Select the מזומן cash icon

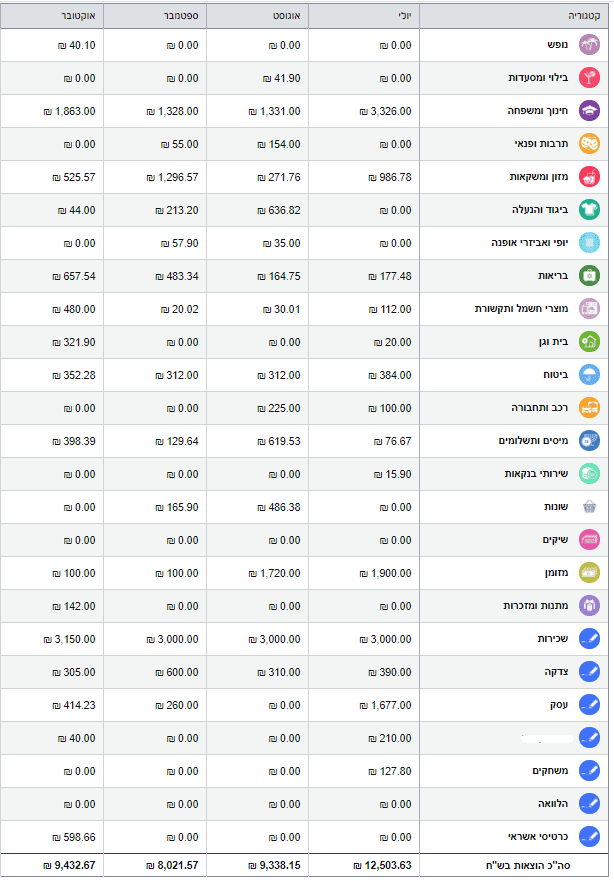(x=590, y=573)
